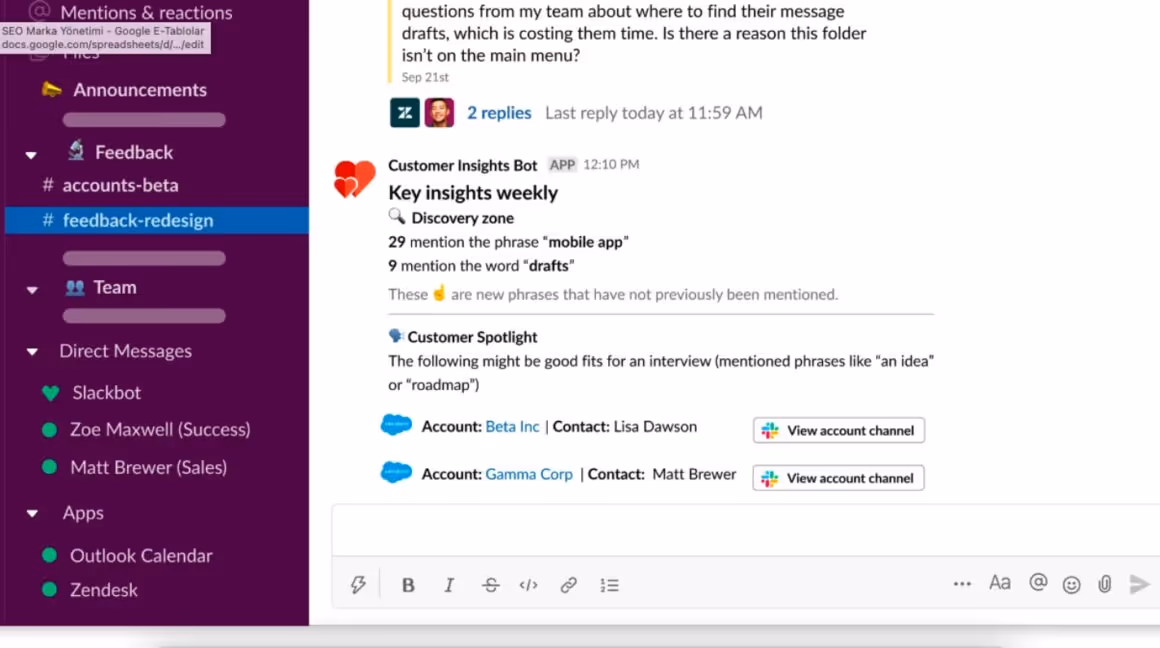Click placeholder channel under Announcements

click(x=144, y=120)
